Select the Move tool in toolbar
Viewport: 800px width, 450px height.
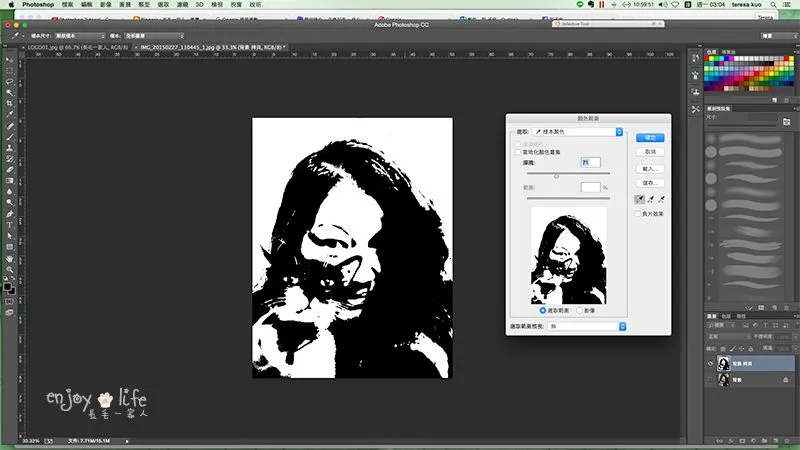10,60
